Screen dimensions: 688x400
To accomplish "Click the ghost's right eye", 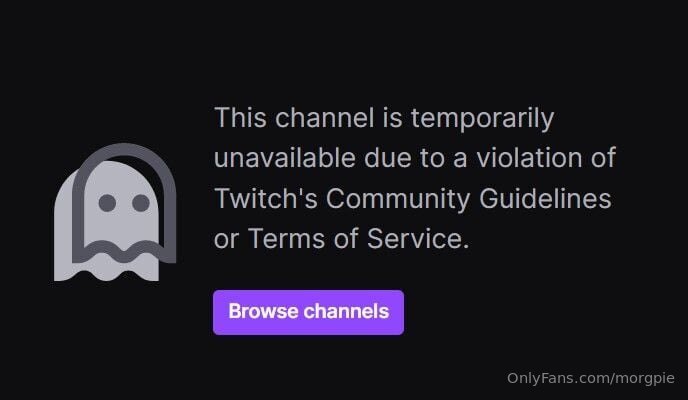I will [141, 203].
